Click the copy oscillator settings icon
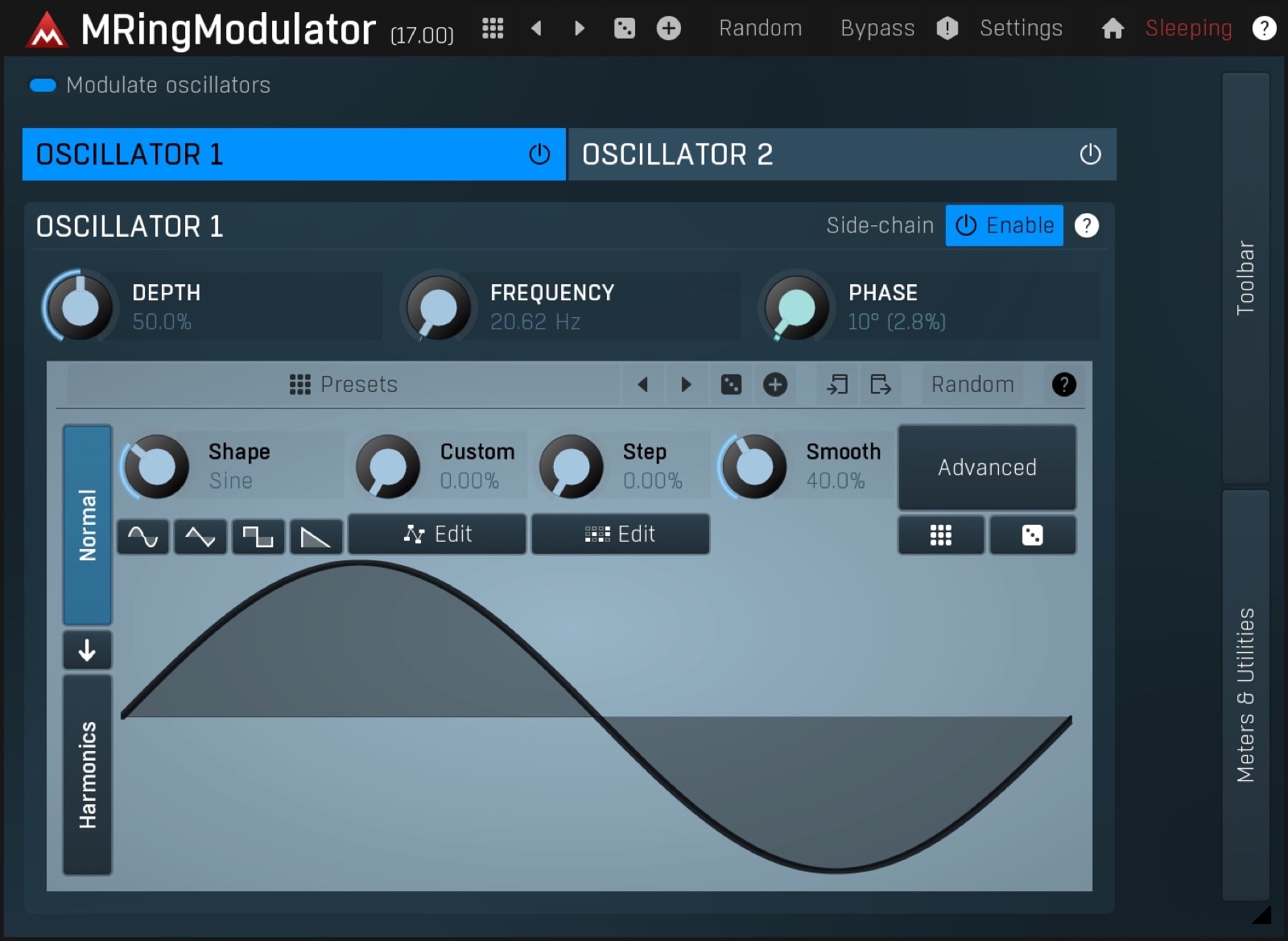Viewport: 1288px width, 941px height. [x=837, y=384]
